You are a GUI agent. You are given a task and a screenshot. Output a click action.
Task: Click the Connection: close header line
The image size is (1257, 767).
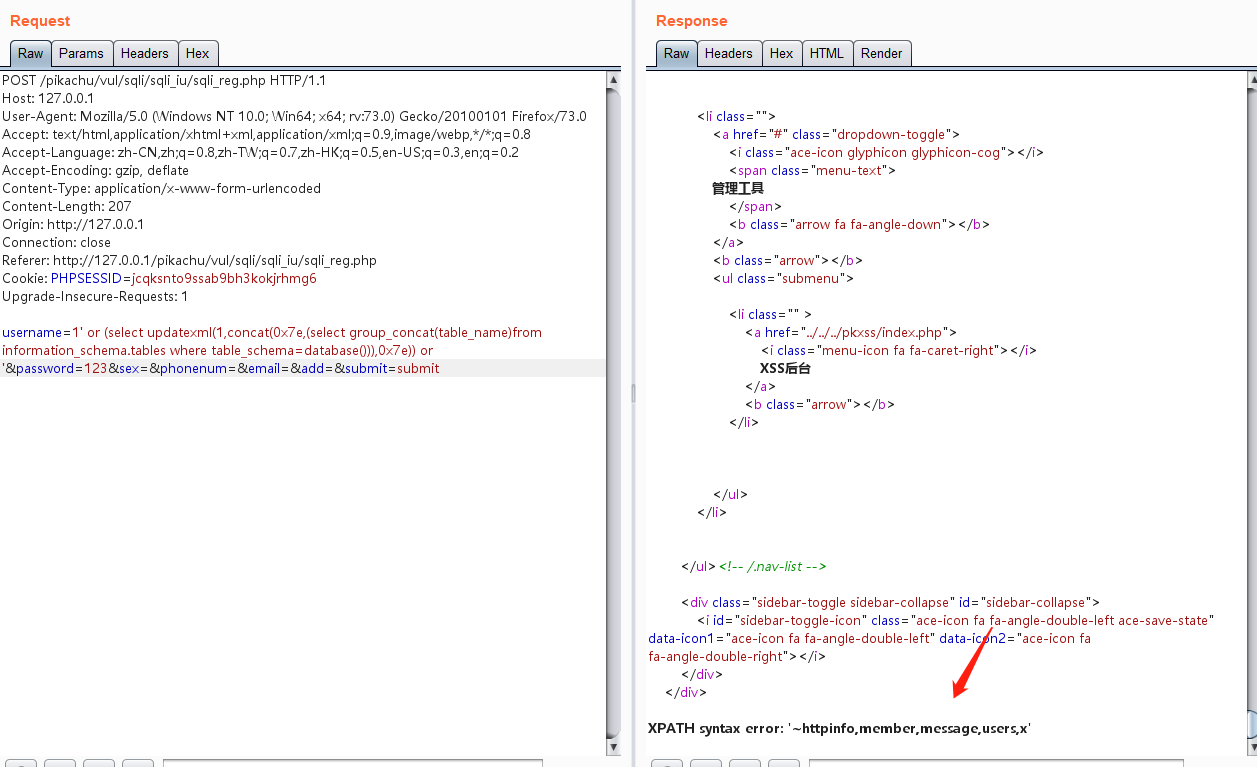coord(56,242)
